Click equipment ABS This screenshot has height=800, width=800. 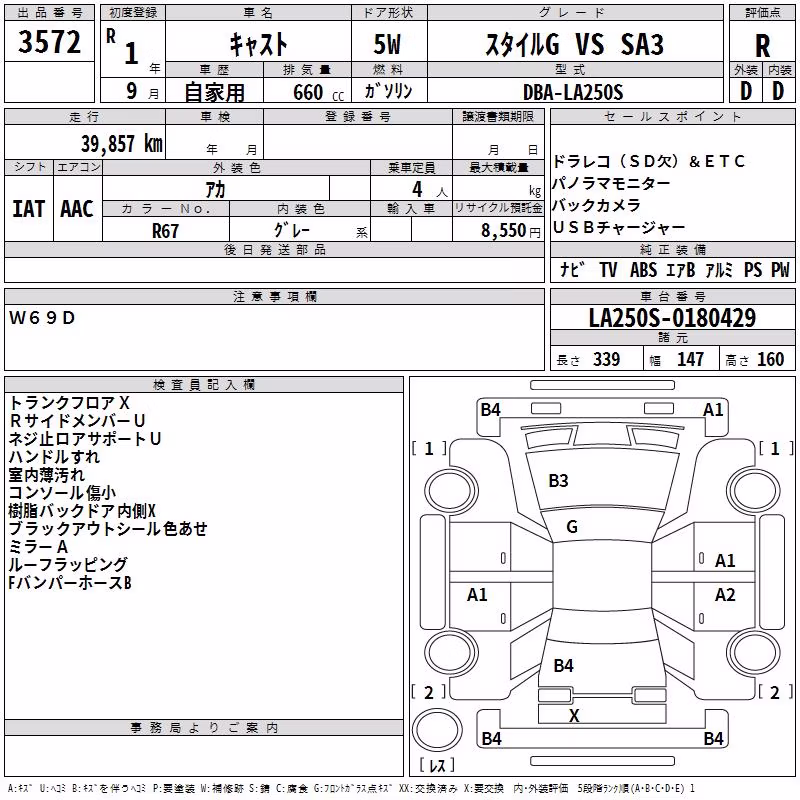click(x=643, y=270)
